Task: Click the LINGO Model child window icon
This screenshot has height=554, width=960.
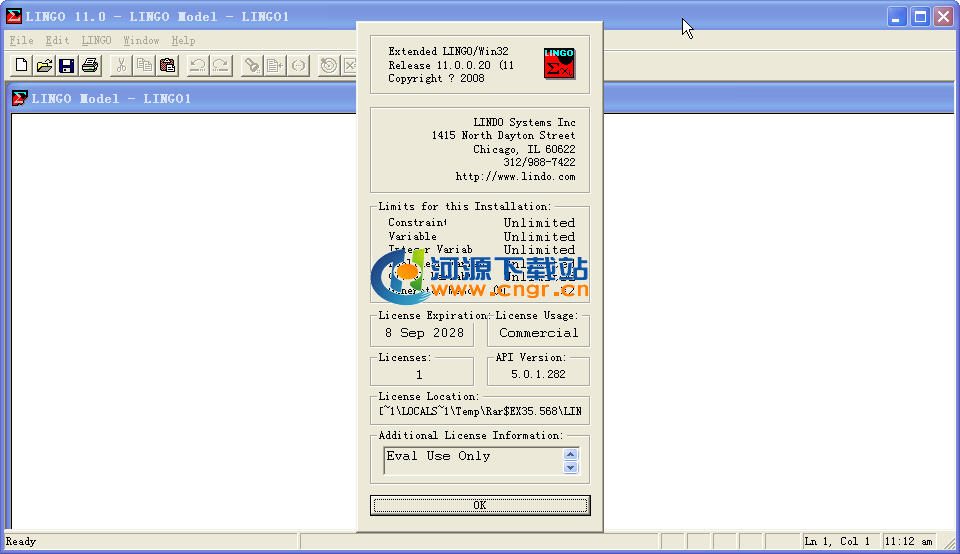Action: pyautogui.click(x=19, y=98)
